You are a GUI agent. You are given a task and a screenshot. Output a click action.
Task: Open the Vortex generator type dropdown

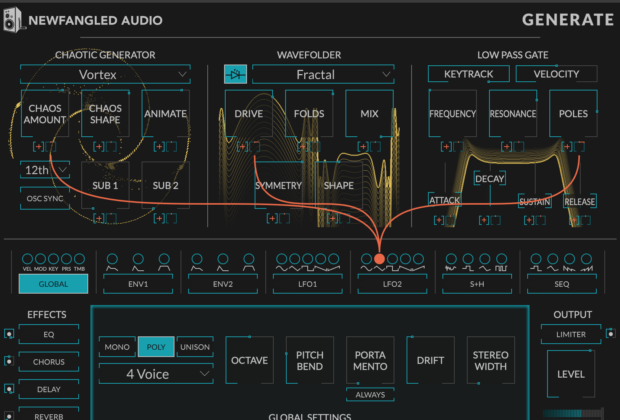105,74
